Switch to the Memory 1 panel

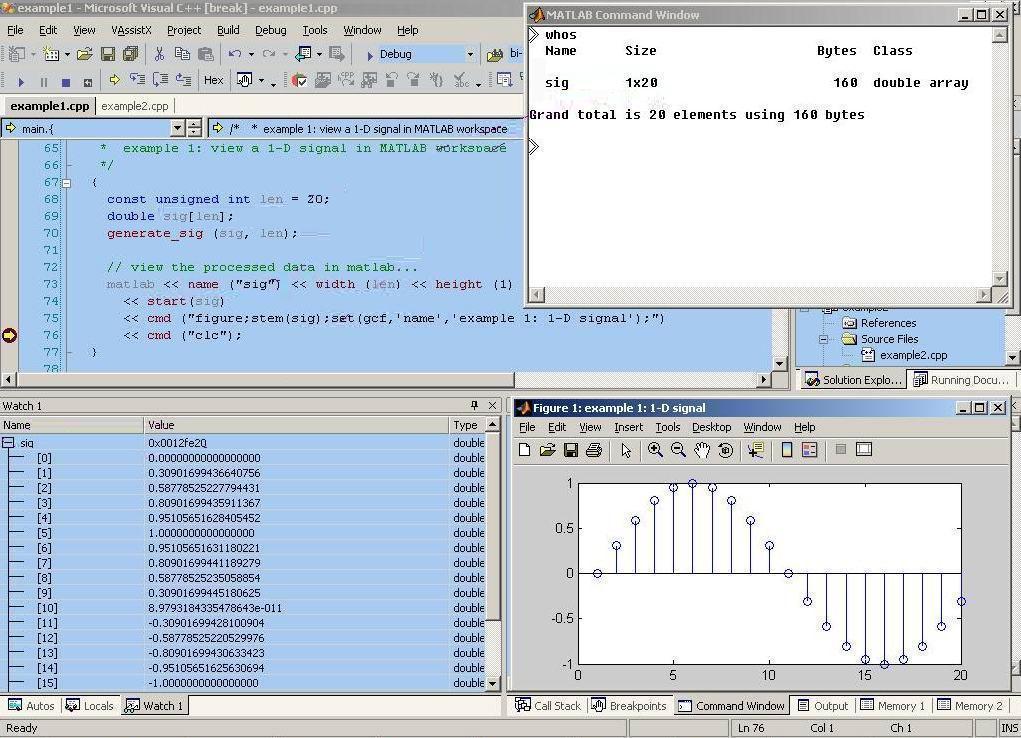click(893, 705)
